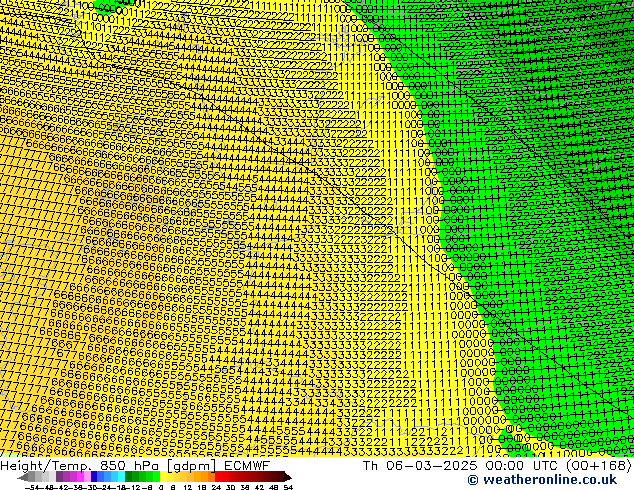Click the bright red swatch above 24
This screenshot has height=490, width=634.
[x=218, y=476]
